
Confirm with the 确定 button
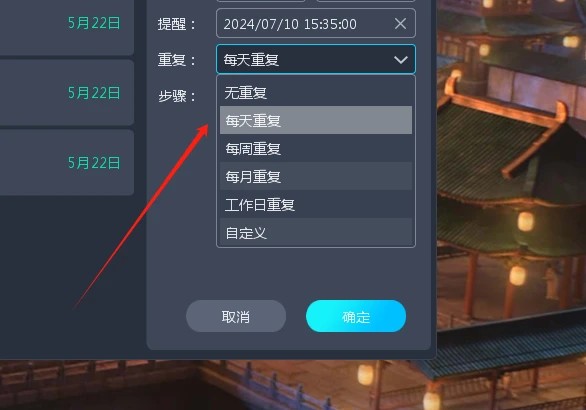click(x=356, y=316)
